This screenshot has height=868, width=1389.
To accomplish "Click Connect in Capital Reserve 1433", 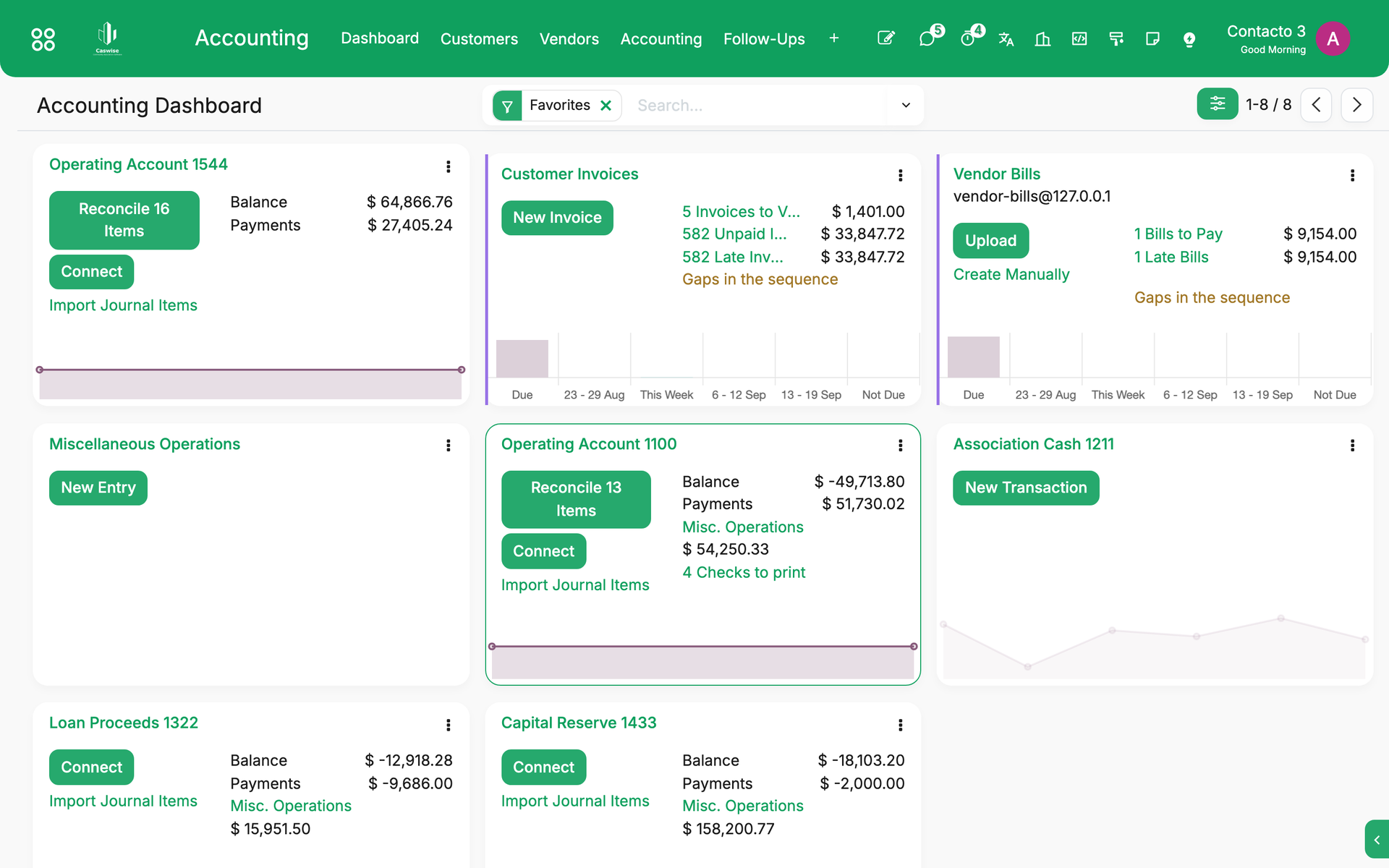I will click(543, 767).
